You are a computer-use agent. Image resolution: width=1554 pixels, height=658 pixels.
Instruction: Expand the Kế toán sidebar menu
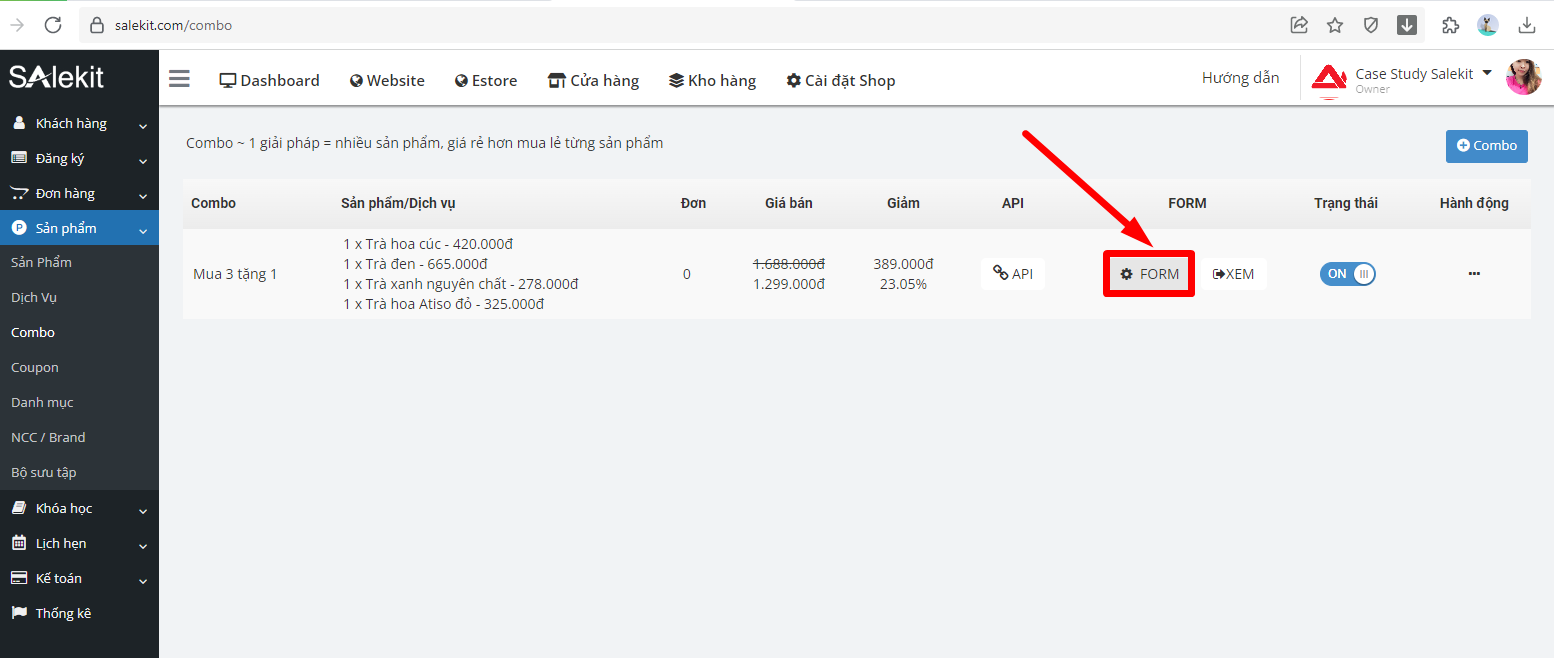(x=79, y=578)
